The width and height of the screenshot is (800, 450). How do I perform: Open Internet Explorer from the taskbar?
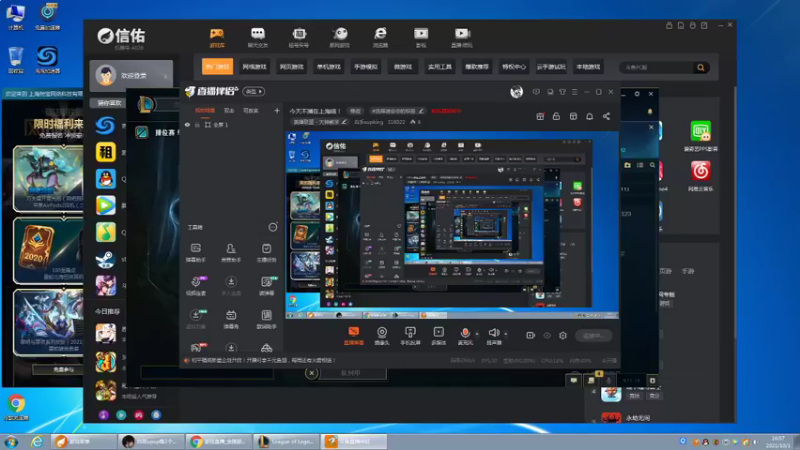tap(37, 441)
